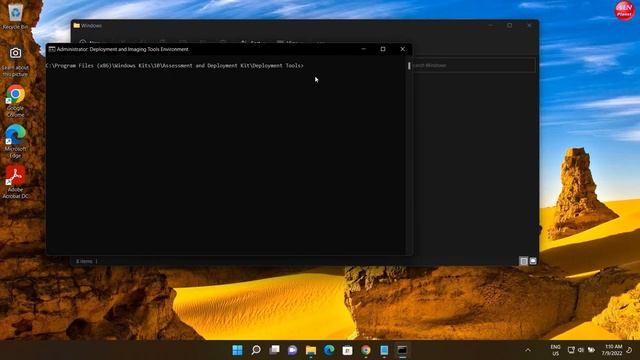This screenshot has height=360, width=640.
Task: Close the Deployment and Imaging Tools window
Action: point(402,49)
